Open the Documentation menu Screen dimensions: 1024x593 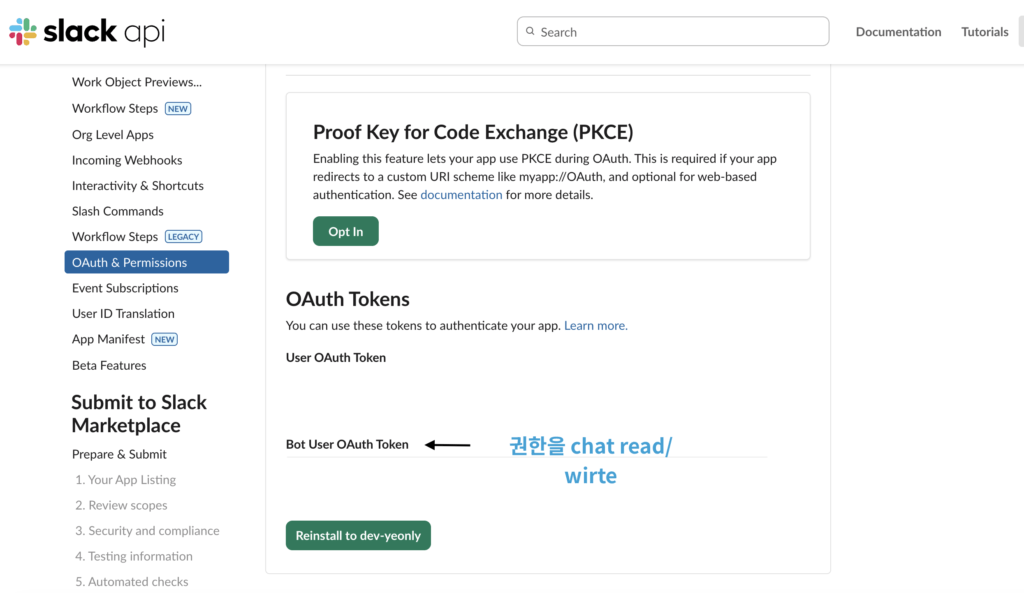click(x=898, y=32)
